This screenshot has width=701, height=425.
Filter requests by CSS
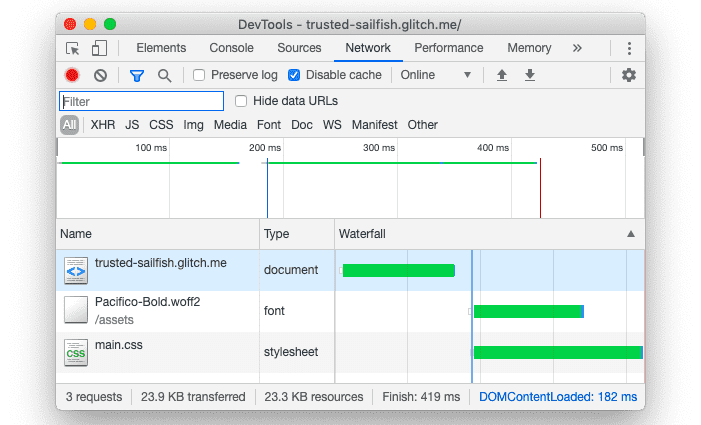pos(161,125)
